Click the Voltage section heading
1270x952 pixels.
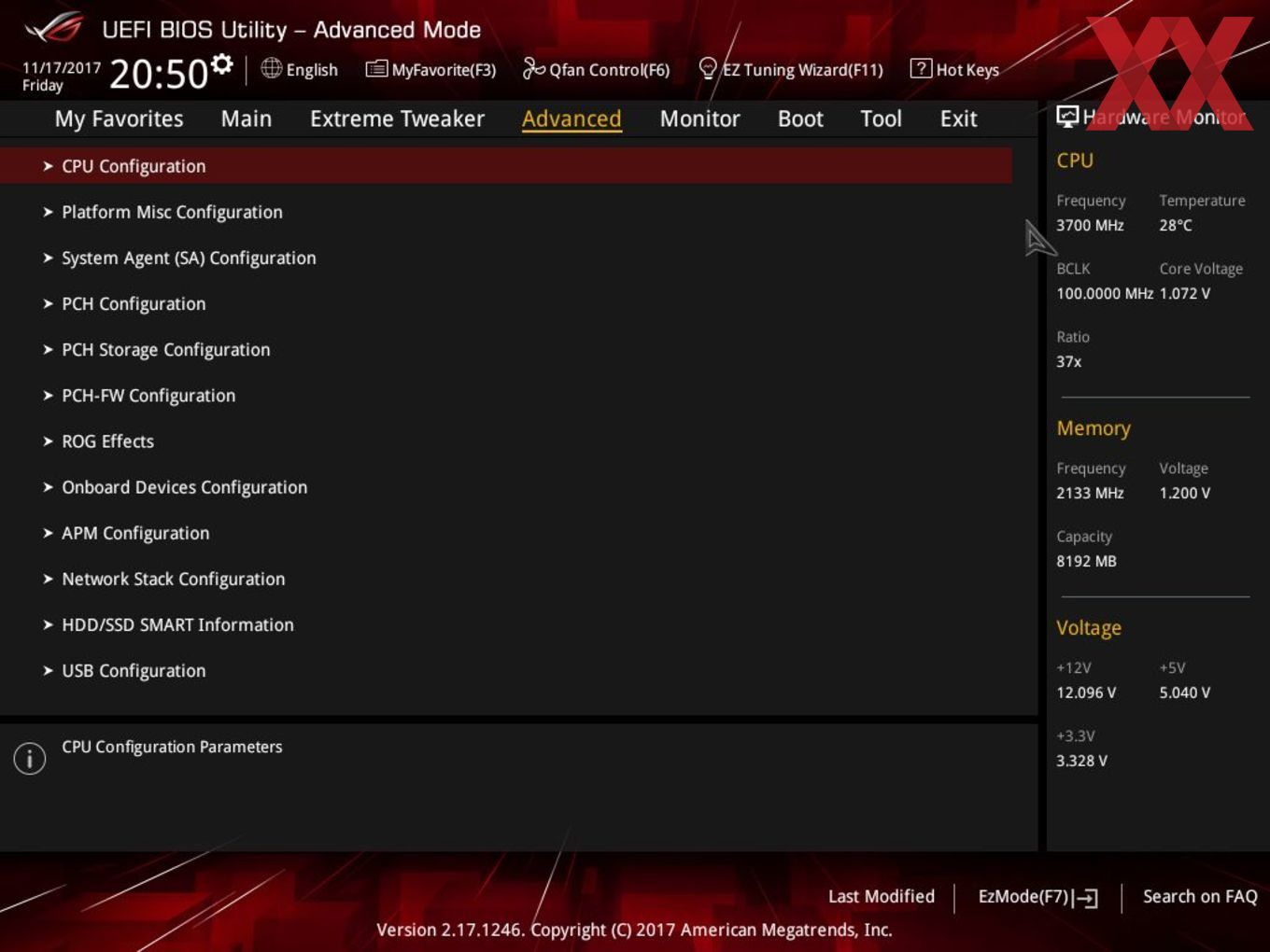pyautogui.click(x=1089, y=628)
